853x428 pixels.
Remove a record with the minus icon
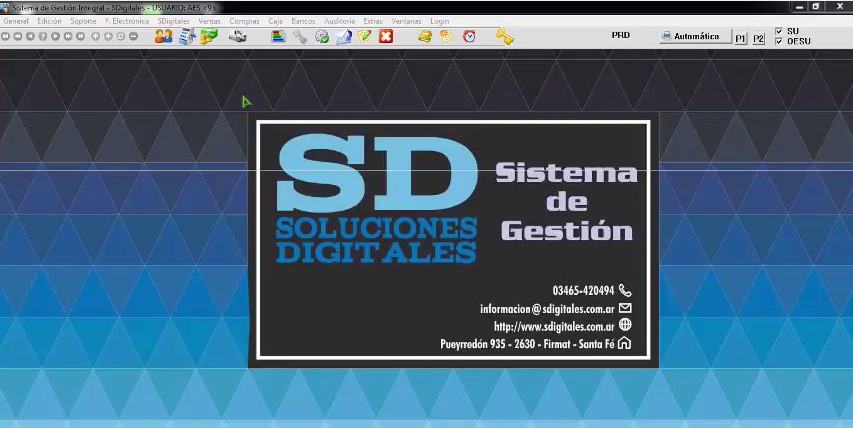tap(133, 36)
